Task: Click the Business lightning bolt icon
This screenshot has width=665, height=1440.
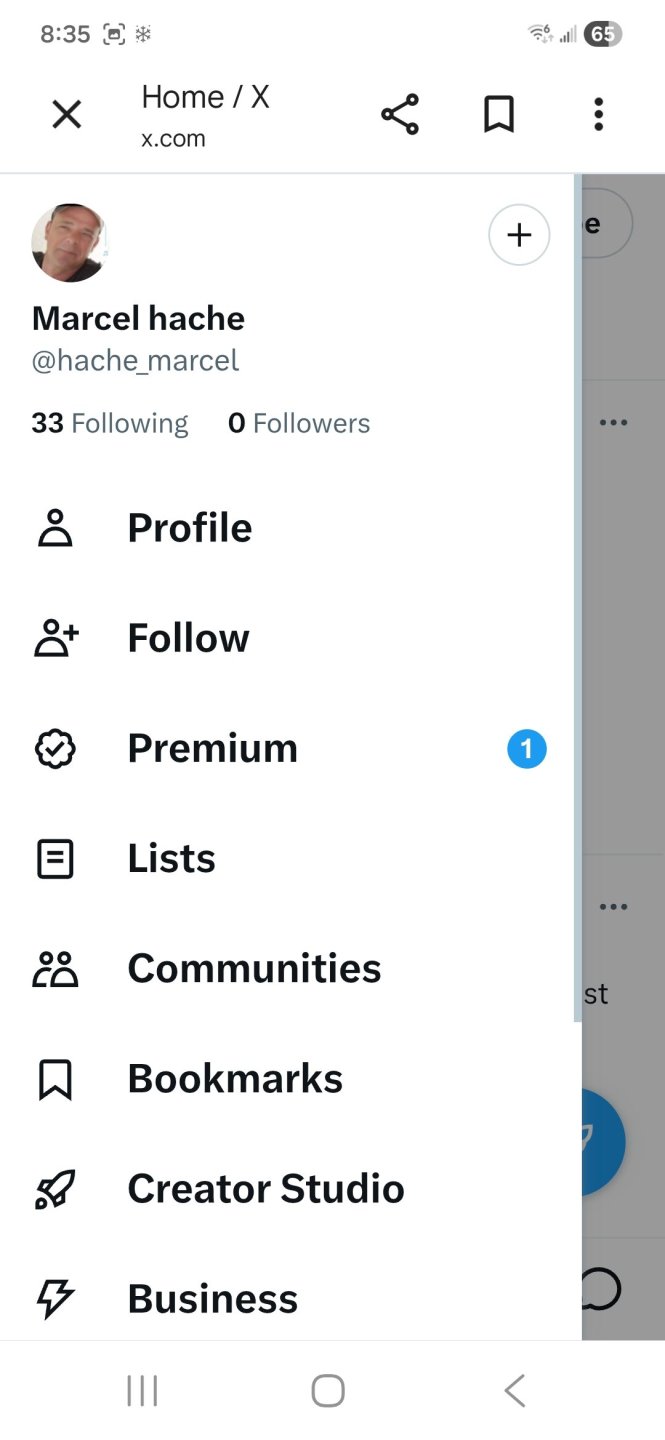Action: 55,1298
